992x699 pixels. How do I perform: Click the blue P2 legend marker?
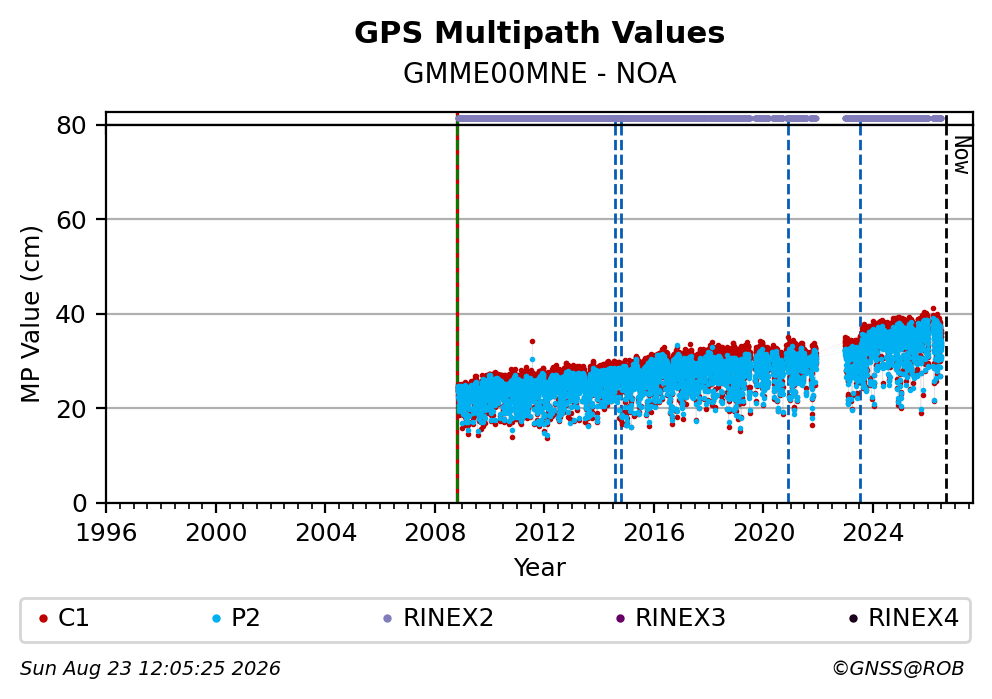[216, 619]
